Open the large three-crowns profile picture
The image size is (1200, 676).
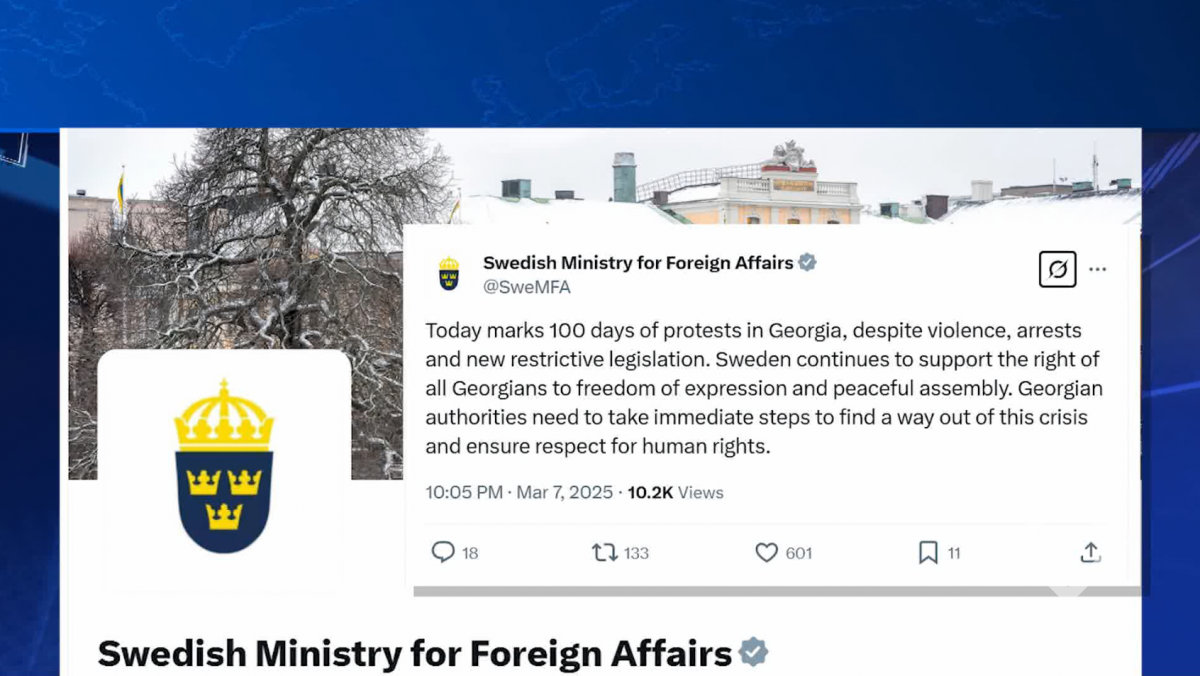pyautogui.click(x=224, y=466)
